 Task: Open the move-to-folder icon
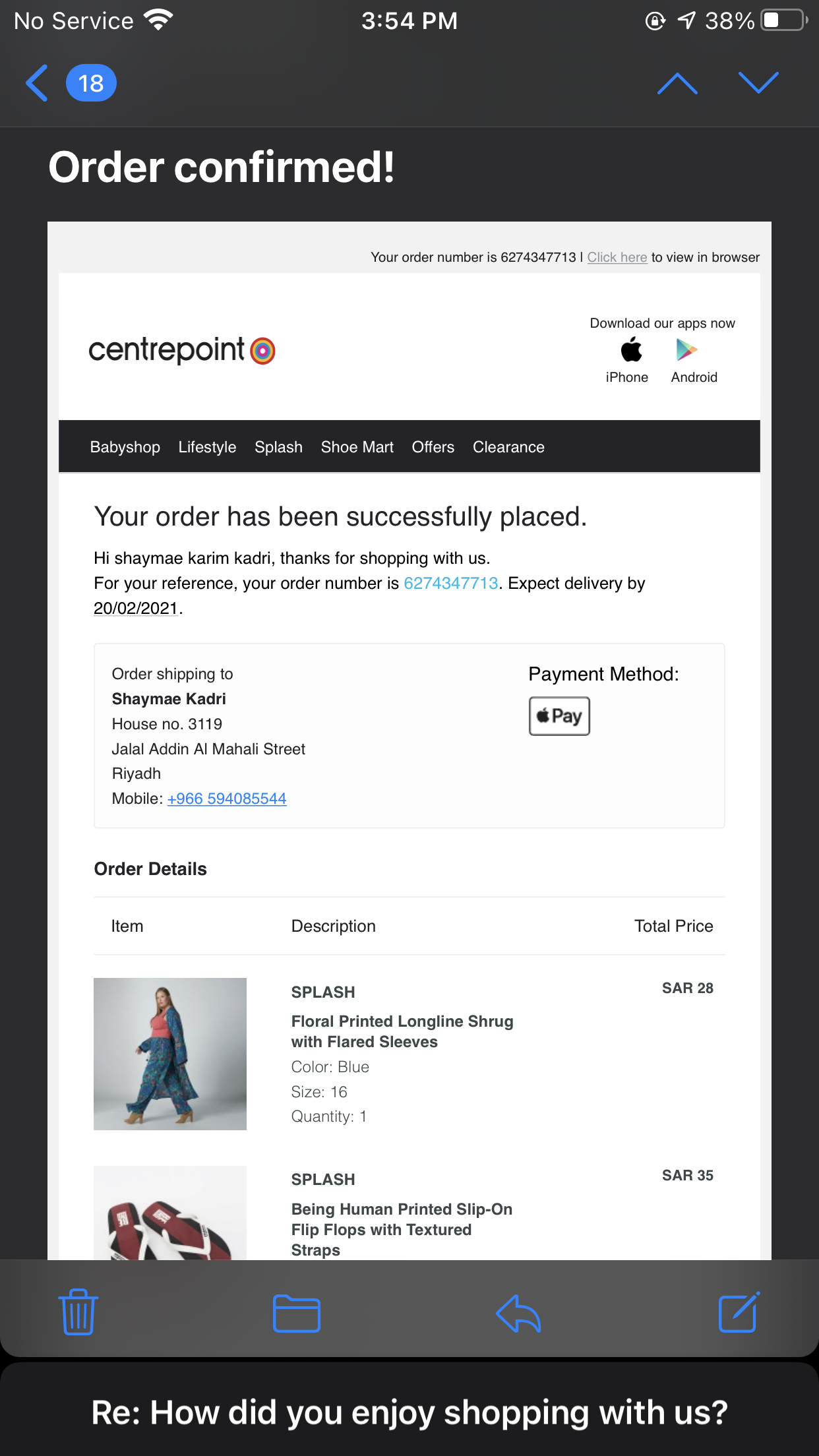pyautogui.click(x=297, y=1314)
